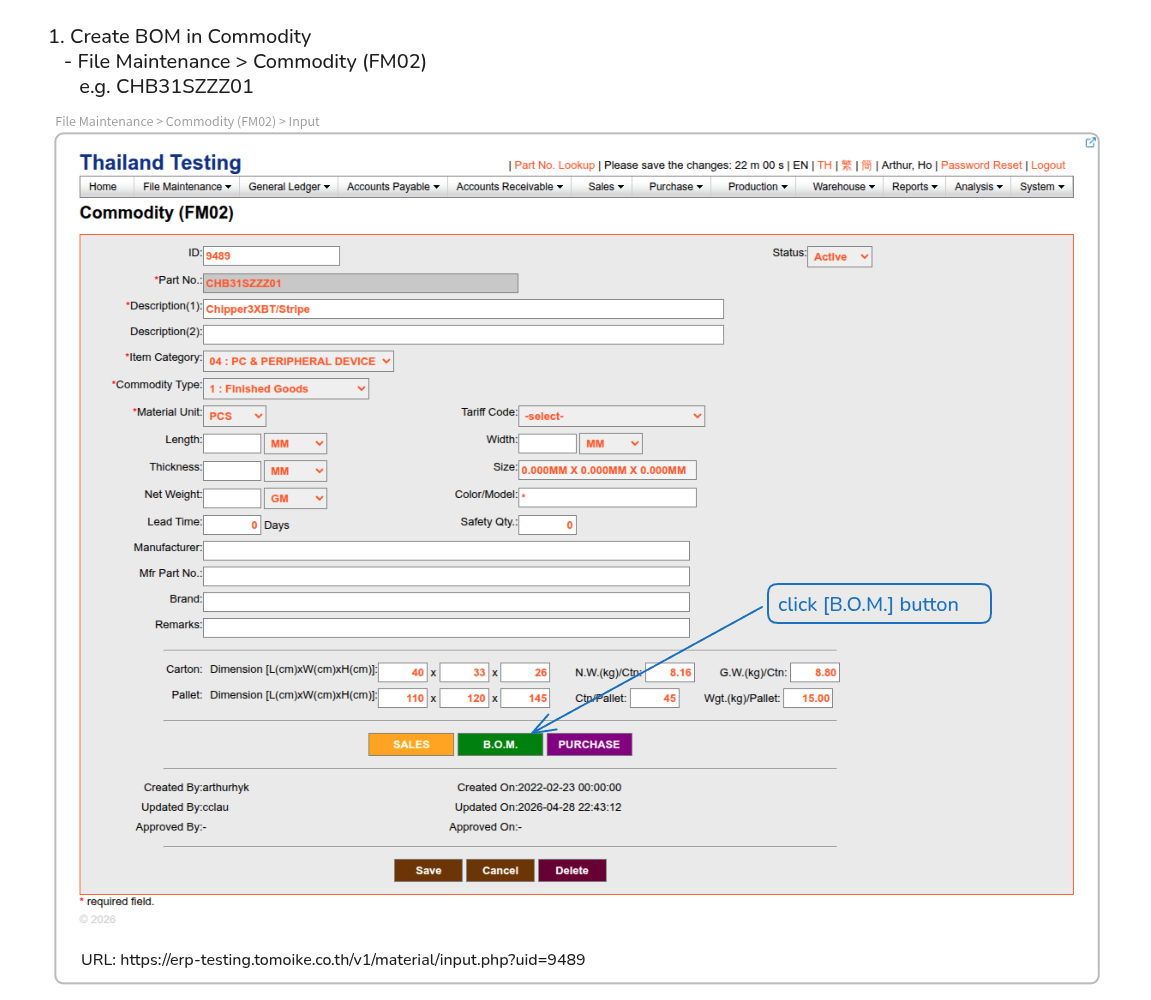
Task: Open the General Ledger menu
Action: (288, 187)
